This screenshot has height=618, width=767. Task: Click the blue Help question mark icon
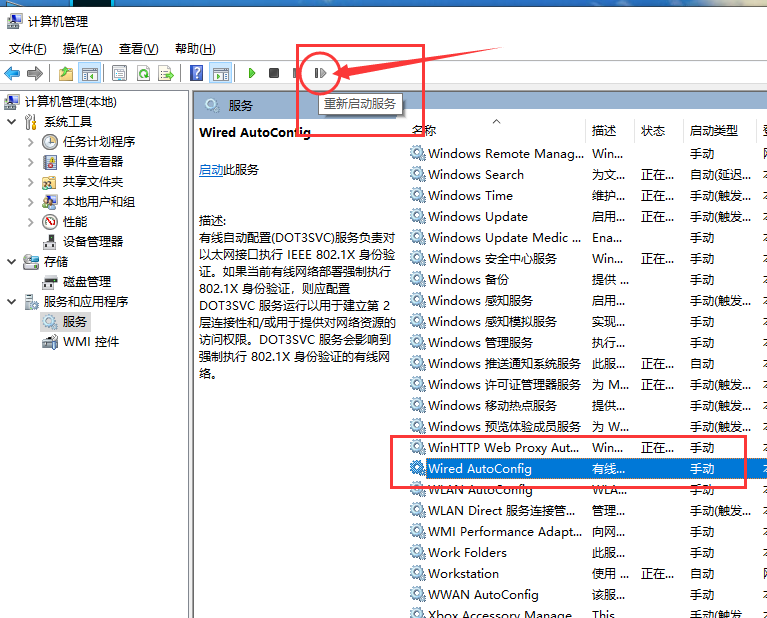[197, 73]
